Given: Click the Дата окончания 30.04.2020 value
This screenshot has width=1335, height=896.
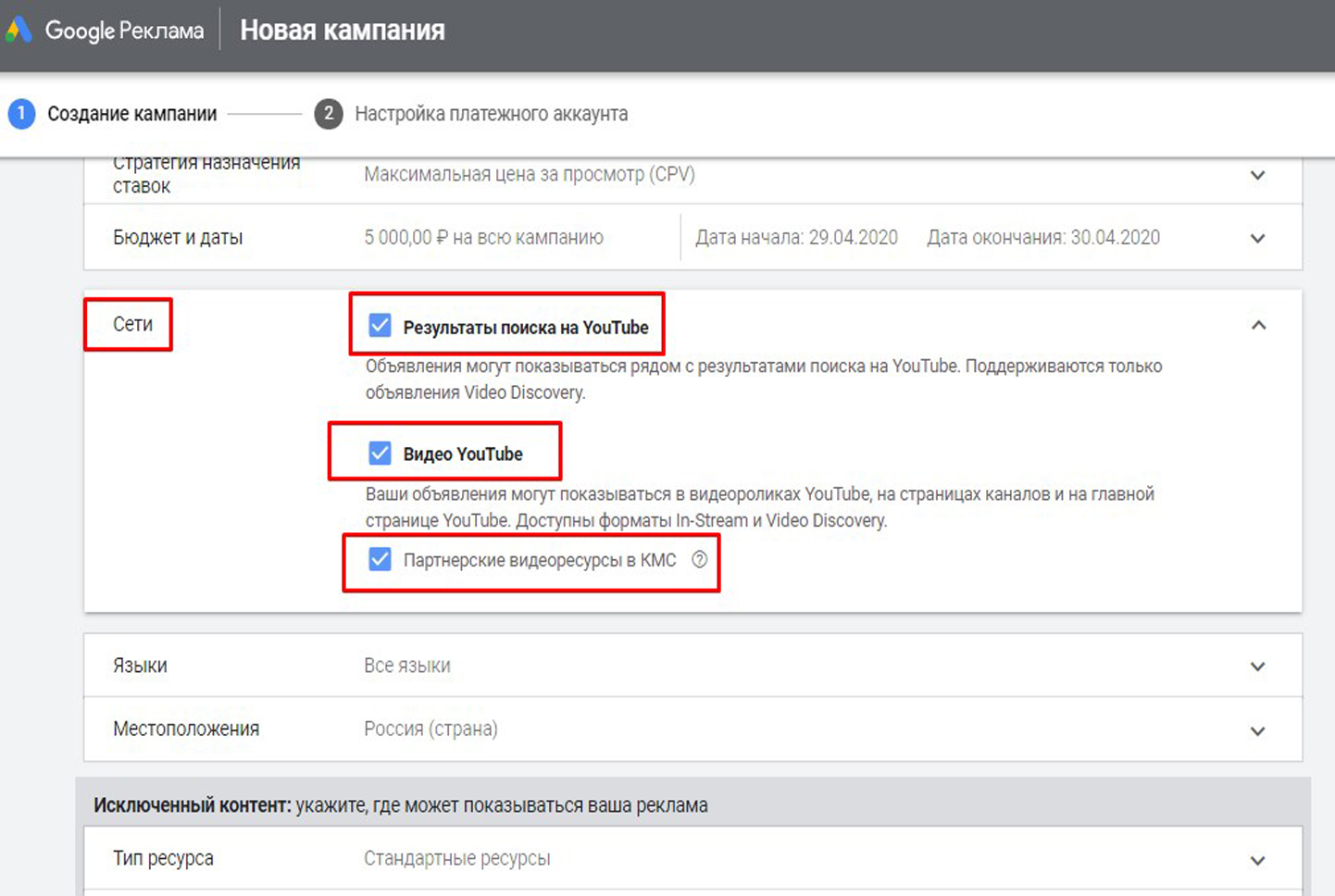Looking at the screenshot, I should [x=1042, y=238].
